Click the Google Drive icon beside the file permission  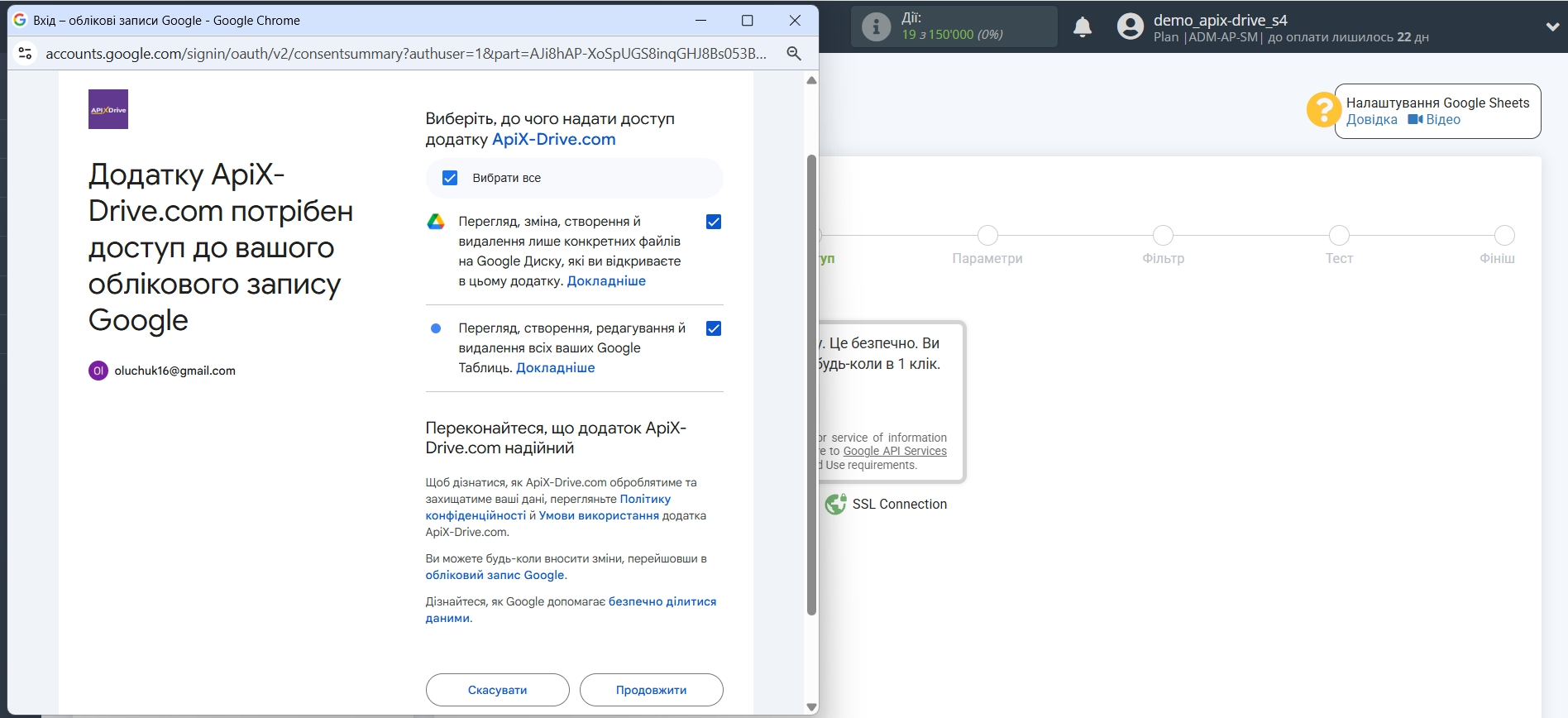(x=436, y=222)
